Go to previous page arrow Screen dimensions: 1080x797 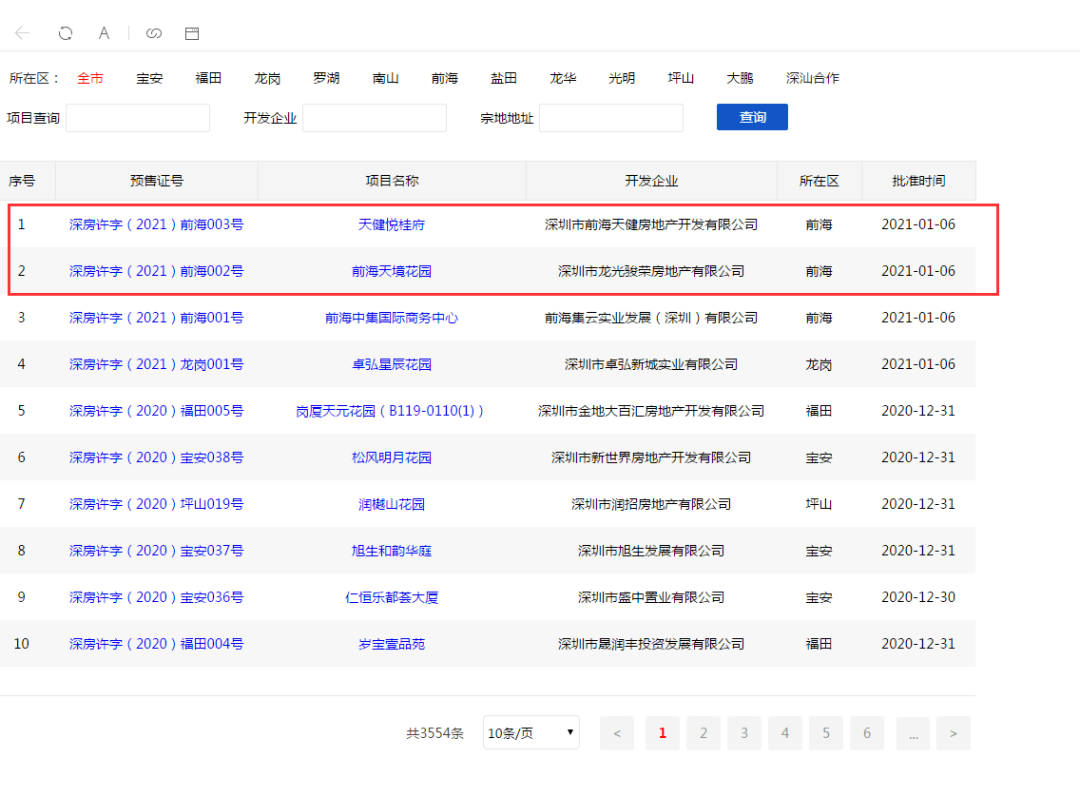(617, 733)
